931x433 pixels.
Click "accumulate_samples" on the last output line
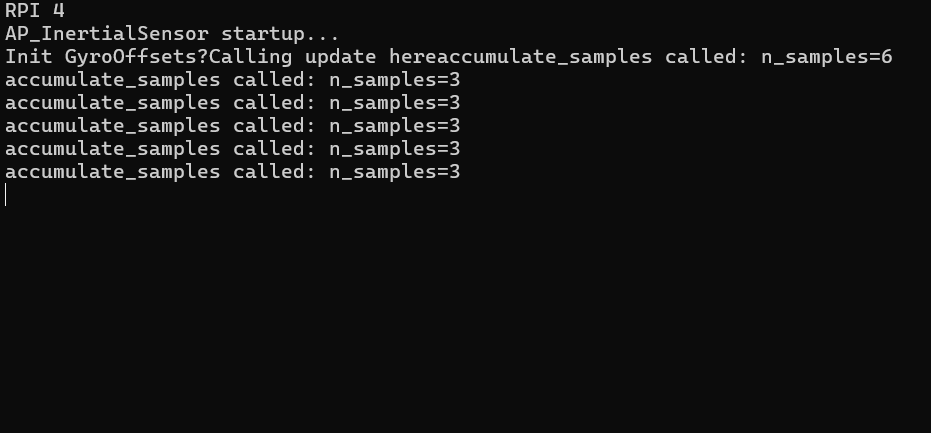pos(112,172)
